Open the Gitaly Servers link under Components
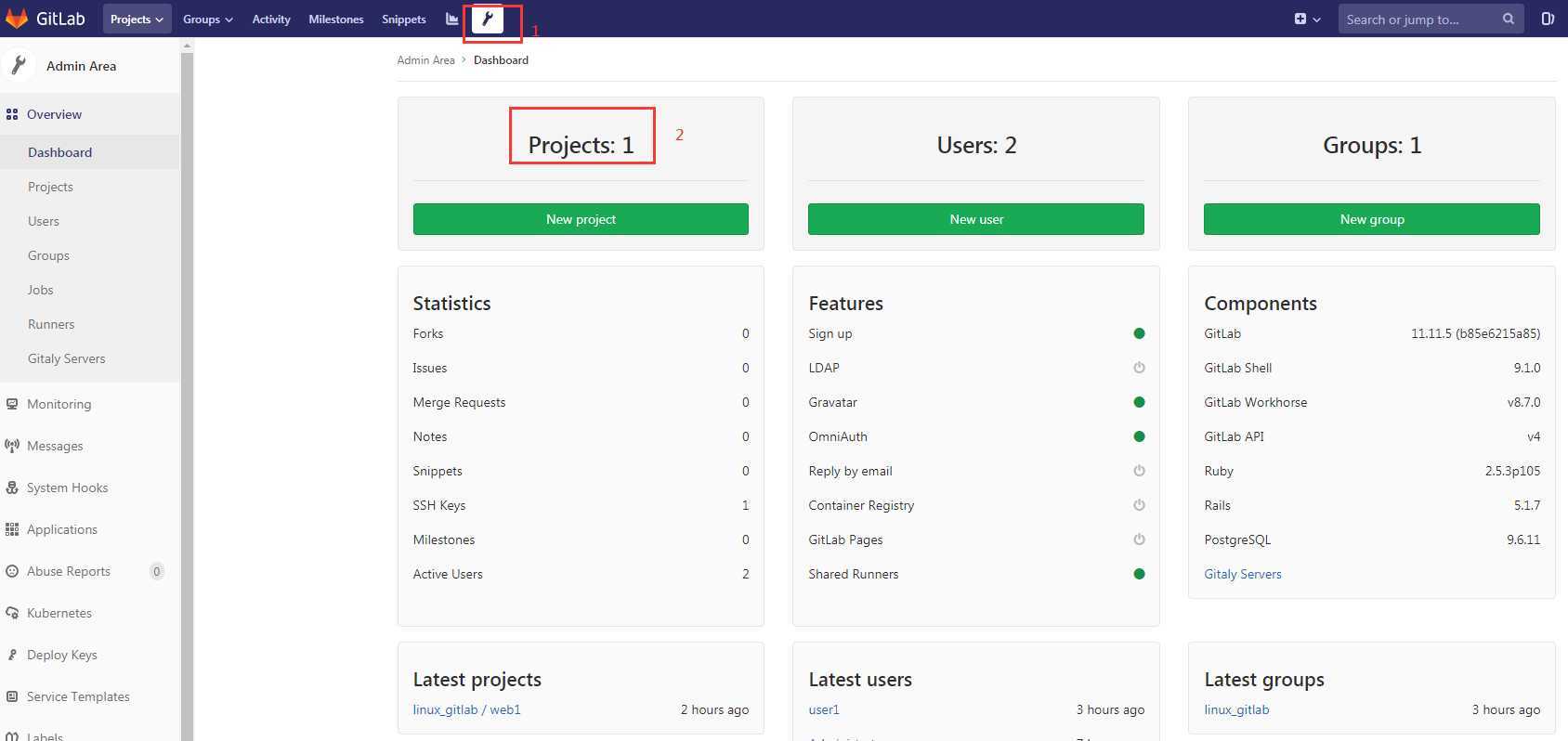Image resolution: width=1568 pixels, height=741 pixels. coord(1243,574)
